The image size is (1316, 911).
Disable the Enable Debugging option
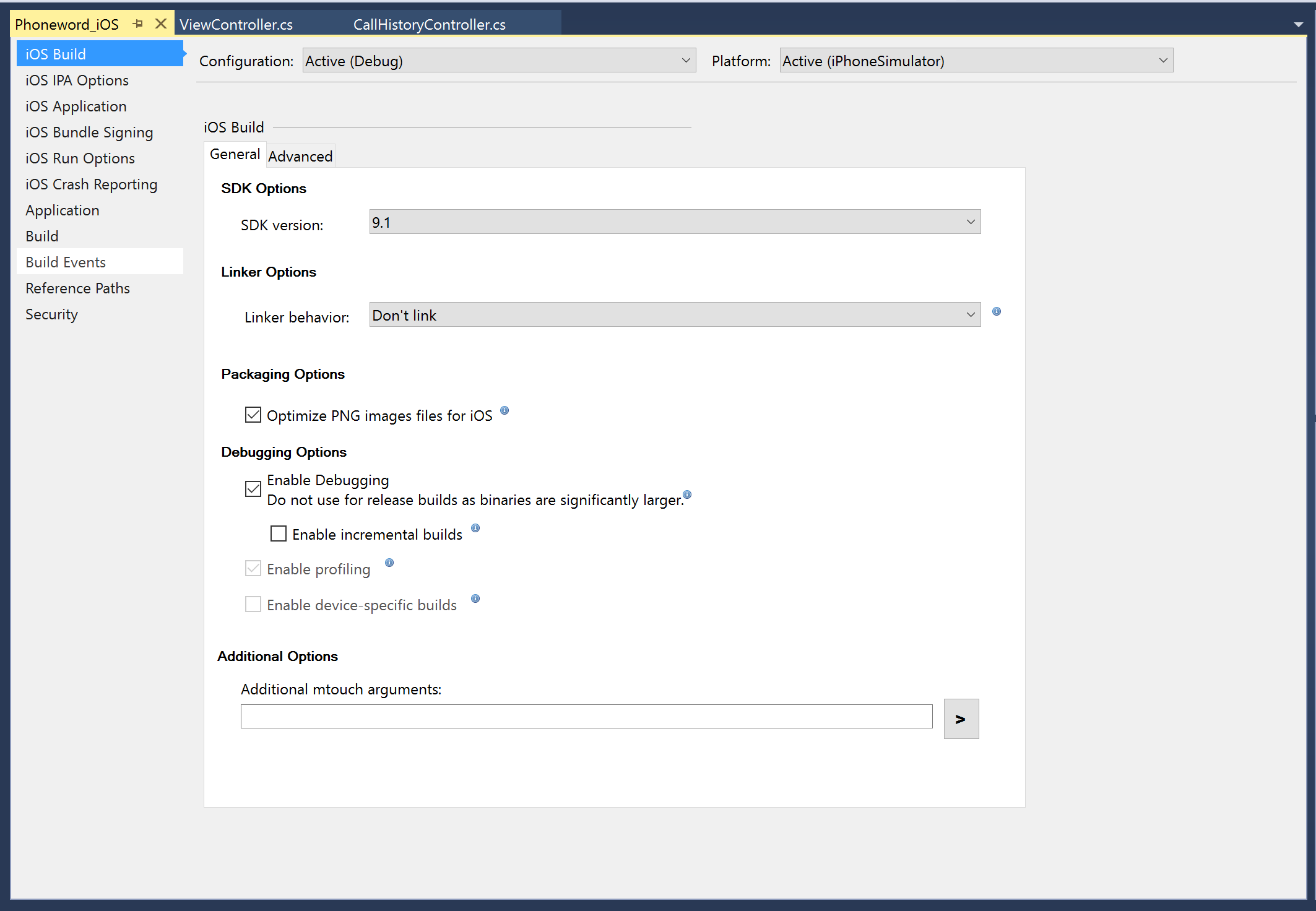(x=253, y=489)
